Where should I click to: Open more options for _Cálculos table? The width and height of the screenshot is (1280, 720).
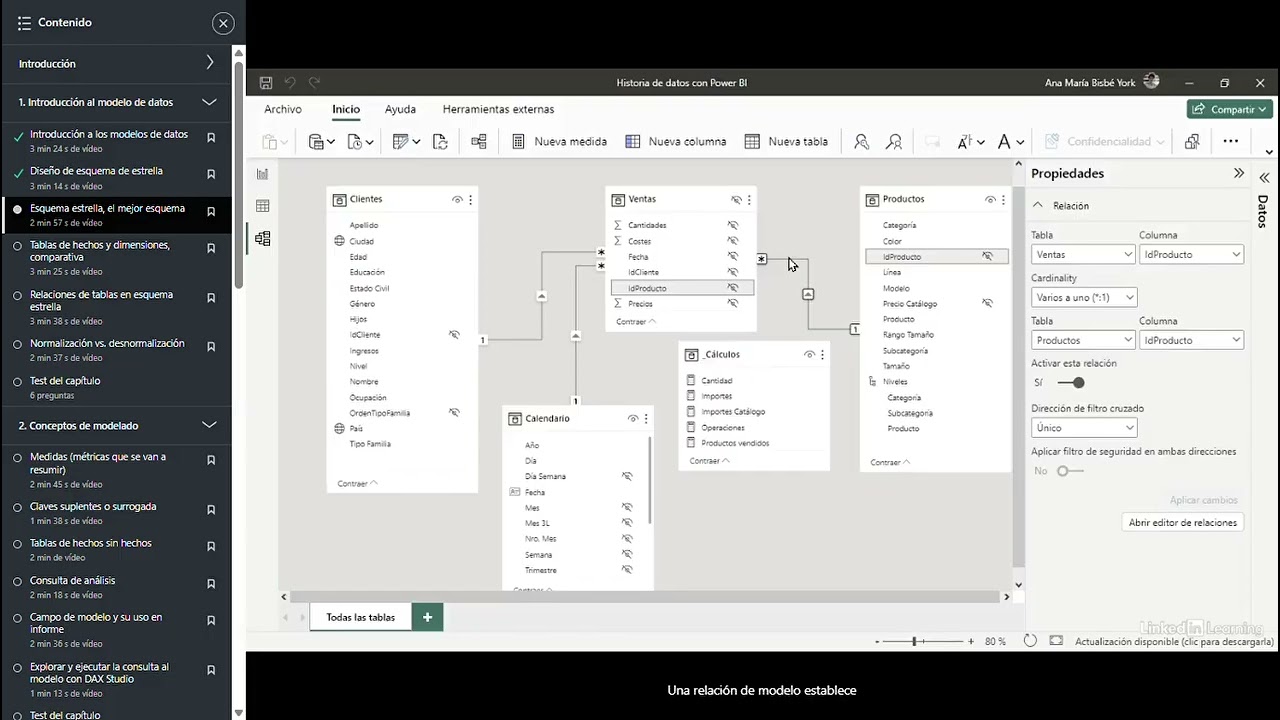coord(823,355)
